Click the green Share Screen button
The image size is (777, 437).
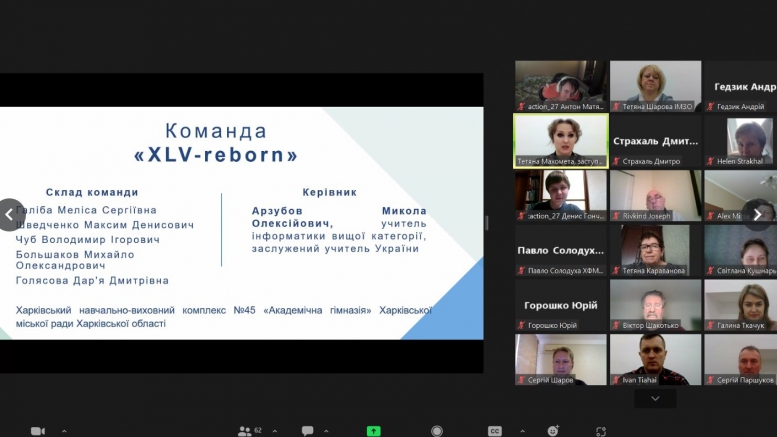coord(373,431)
